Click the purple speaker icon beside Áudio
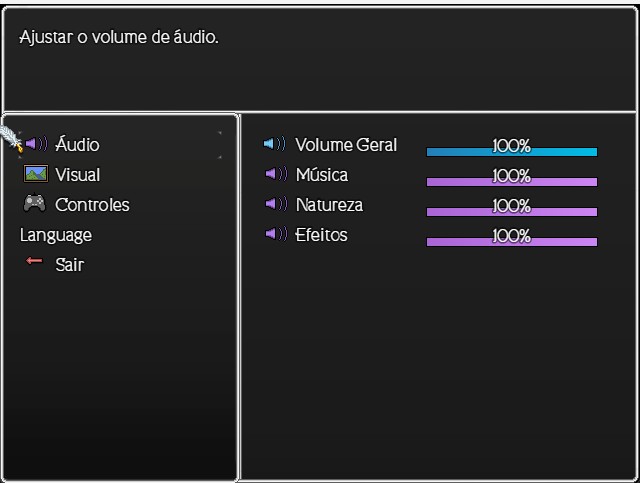The width and height of the screenshot is (640, 483). [x=36, y=144]
